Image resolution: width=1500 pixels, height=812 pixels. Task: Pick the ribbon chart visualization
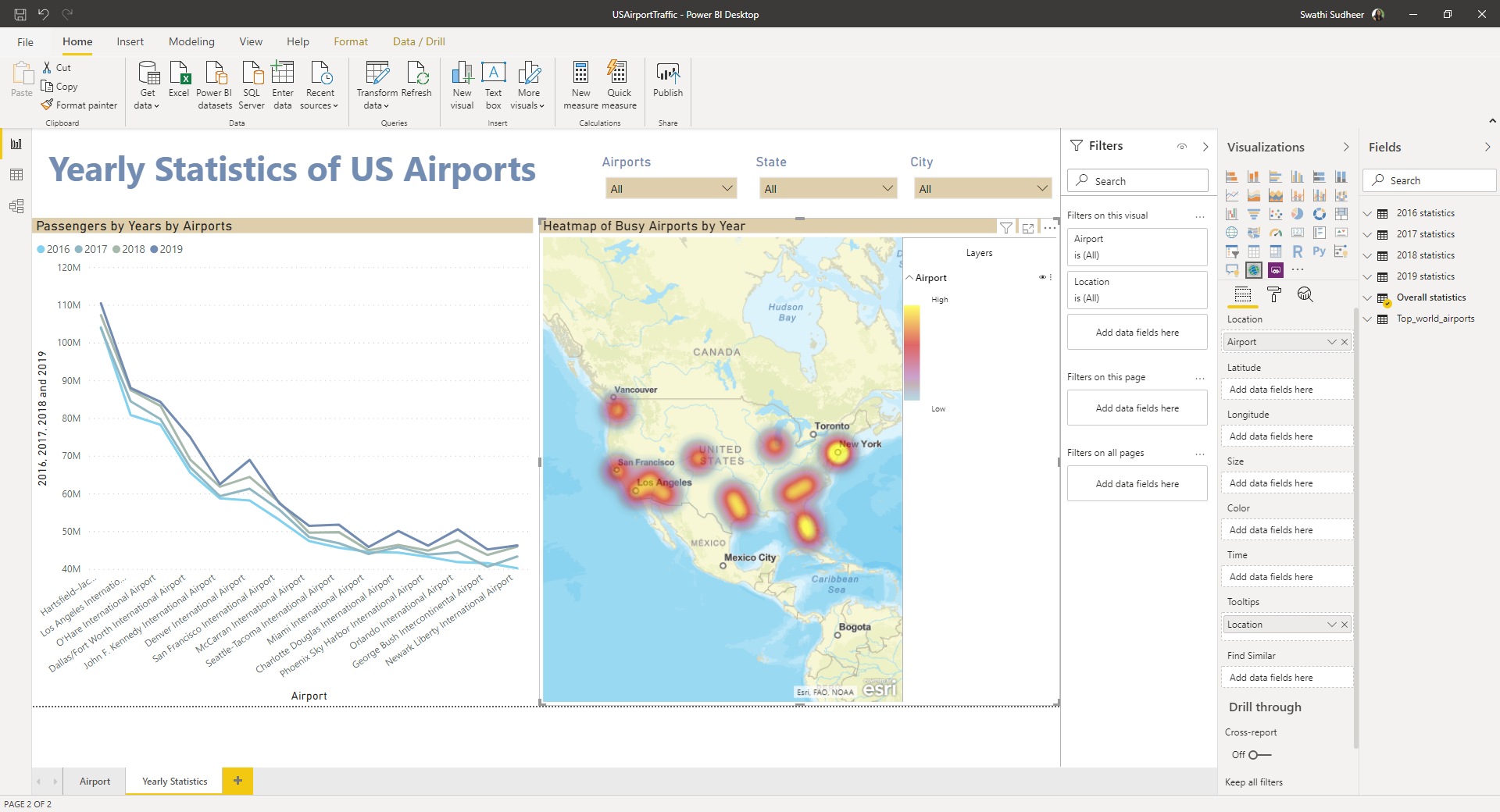[x=1341, y=195]
